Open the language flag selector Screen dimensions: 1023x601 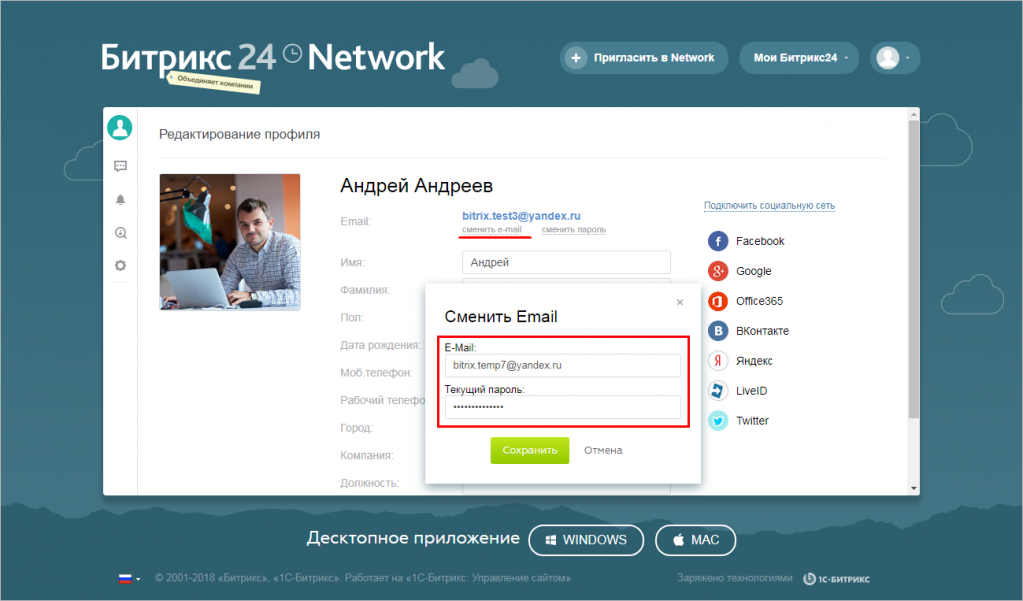pos(129,578)
